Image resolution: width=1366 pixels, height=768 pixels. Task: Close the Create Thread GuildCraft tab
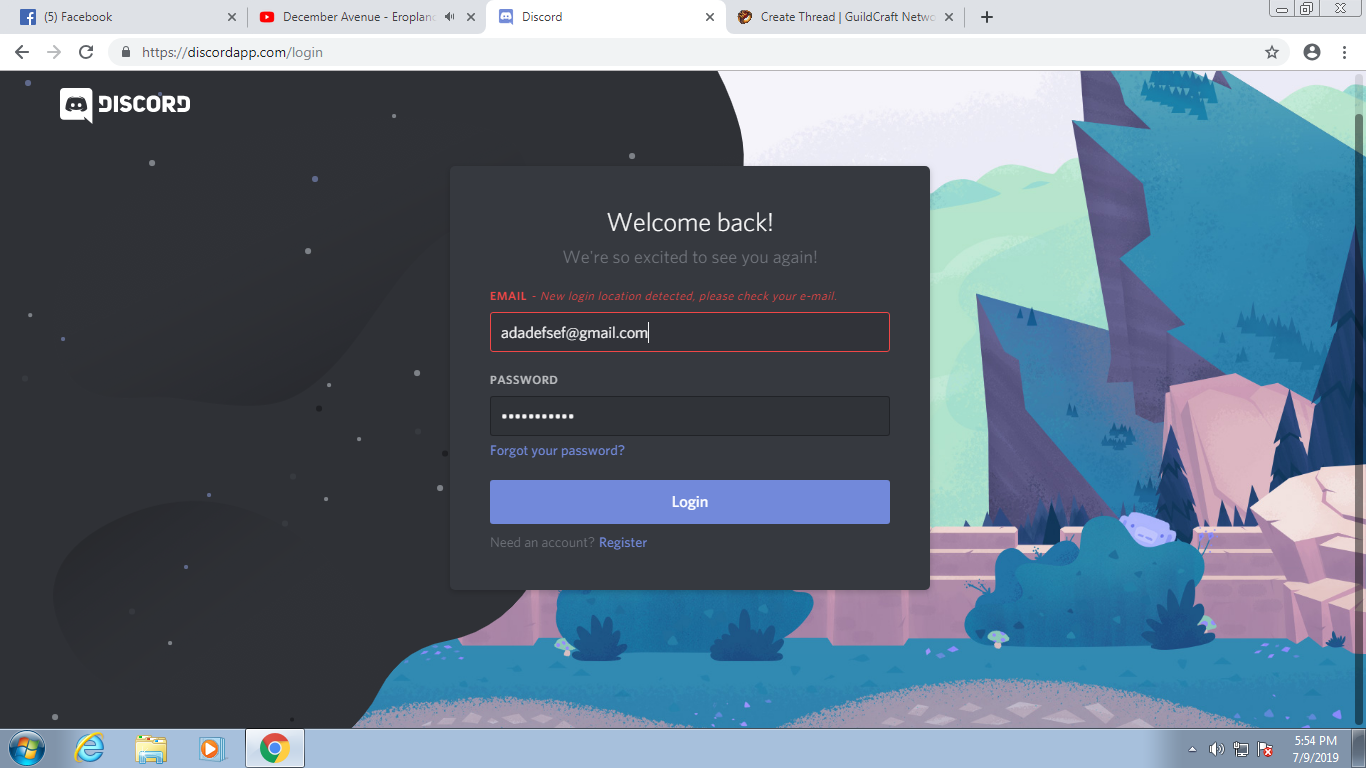click(x=949, y=17)
